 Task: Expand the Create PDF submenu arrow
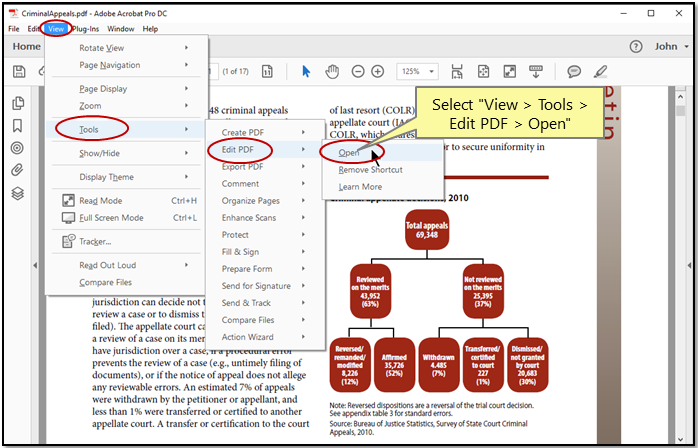[303, 132]
